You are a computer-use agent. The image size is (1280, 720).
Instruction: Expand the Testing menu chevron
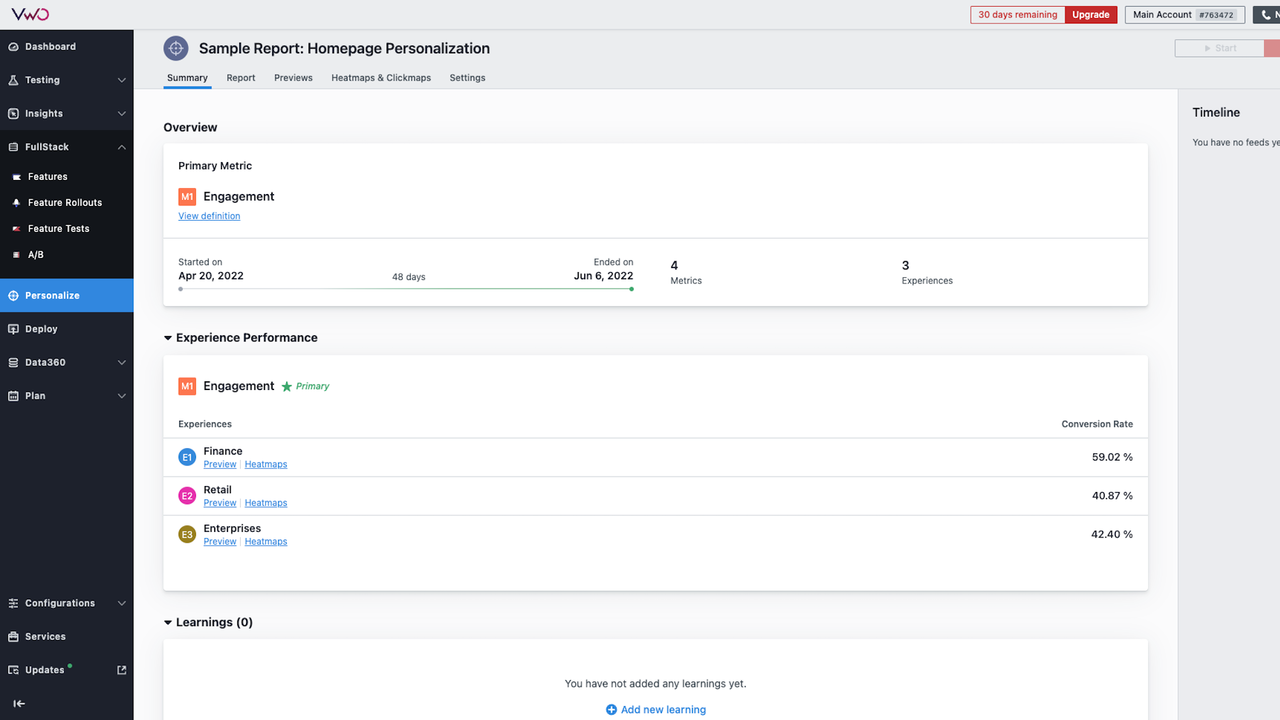(121, 80)
